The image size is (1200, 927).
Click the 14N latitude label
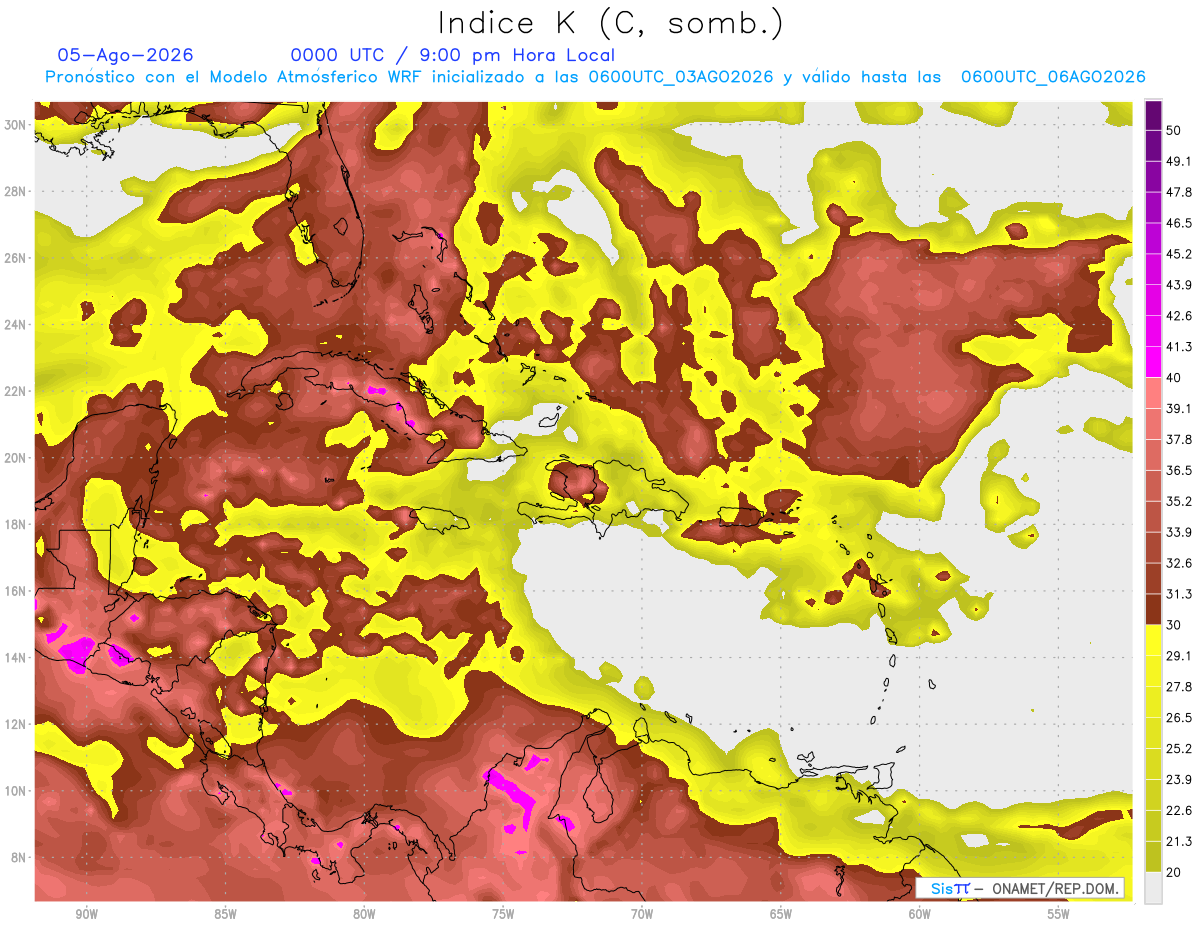coord(16,657)
